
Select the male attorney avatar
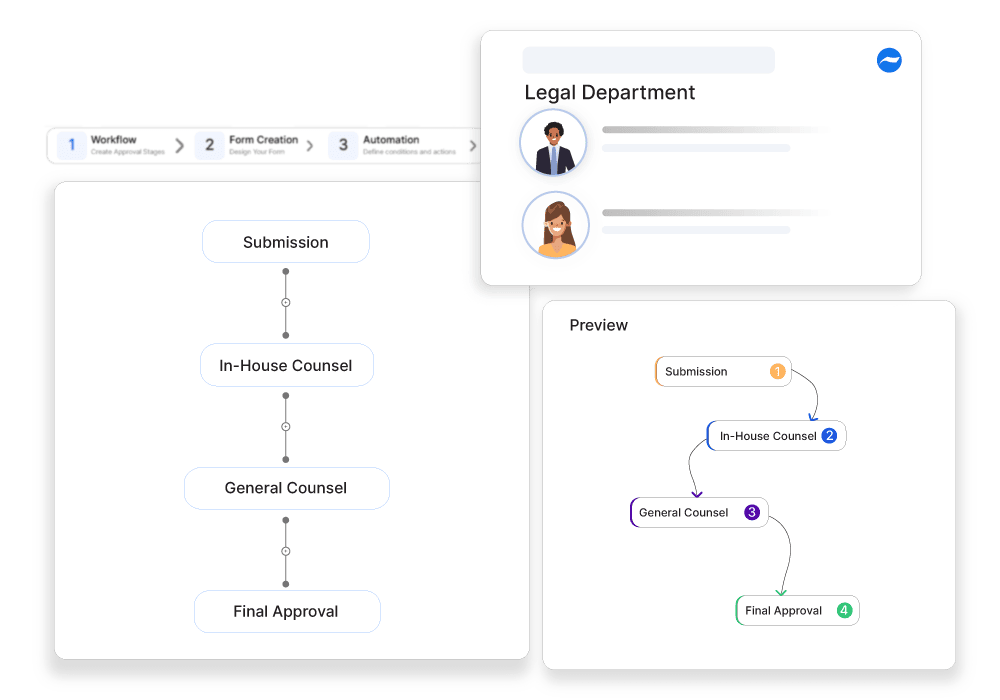(553, 142)
